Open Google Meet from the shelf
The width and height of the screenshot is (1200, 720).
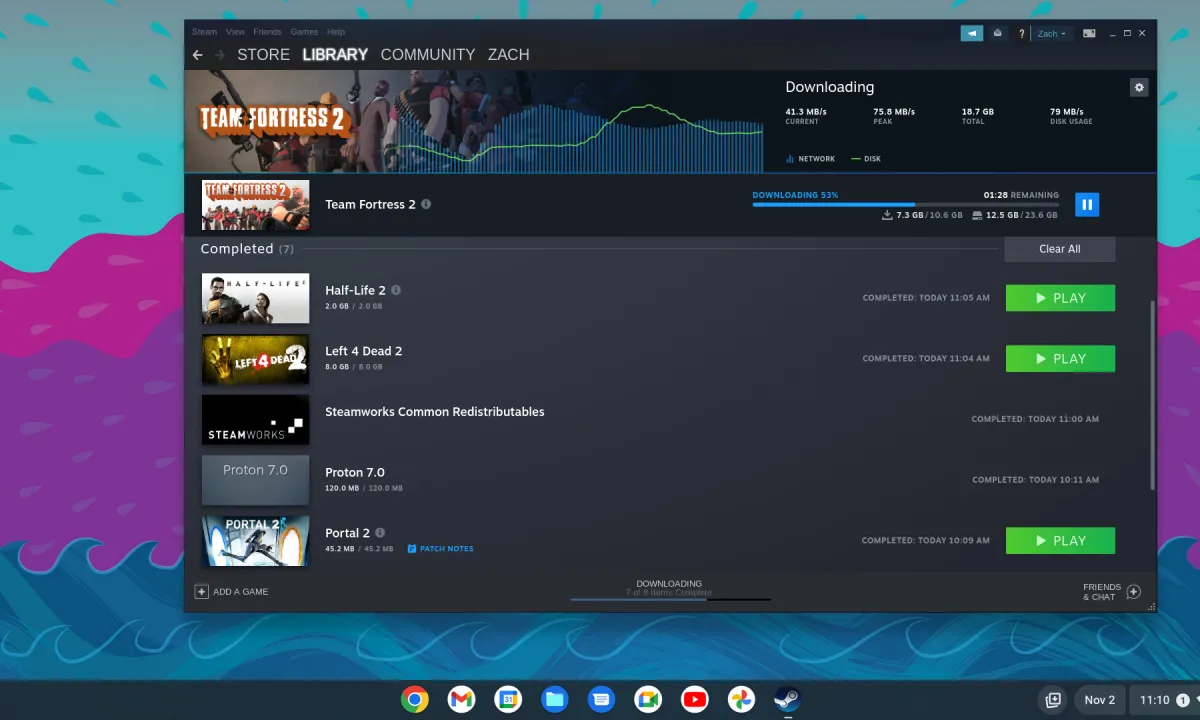point(648,699)
